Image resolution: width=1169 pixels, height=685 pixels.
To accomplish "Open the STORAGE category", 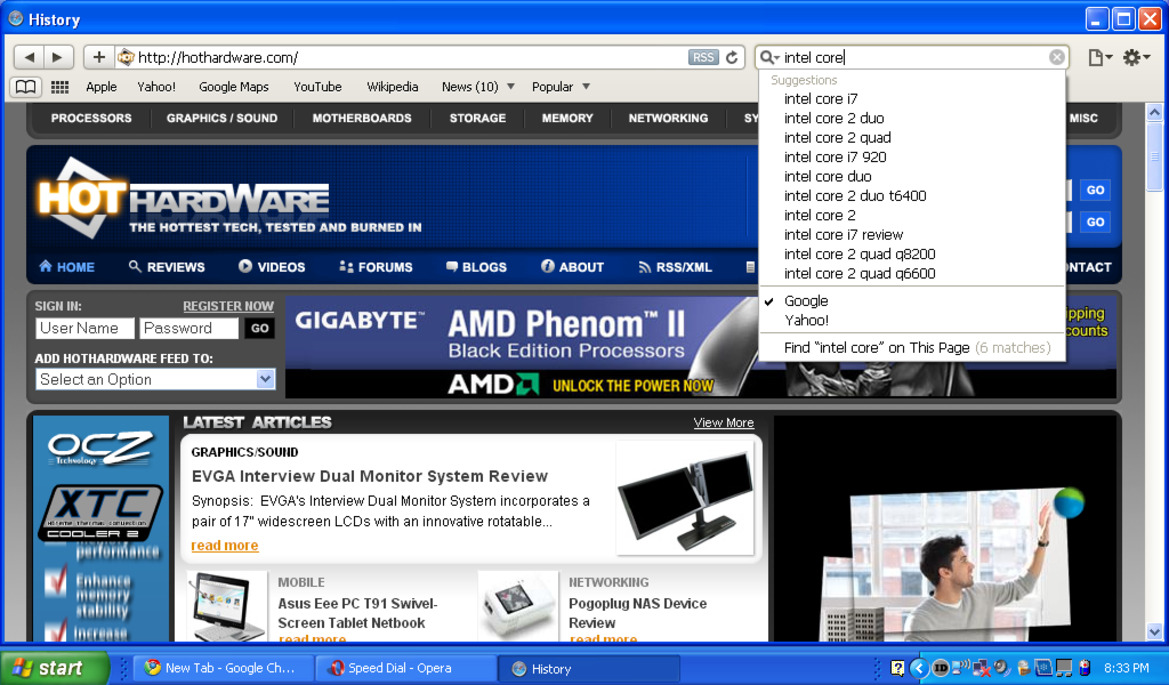I will [477, 118].
